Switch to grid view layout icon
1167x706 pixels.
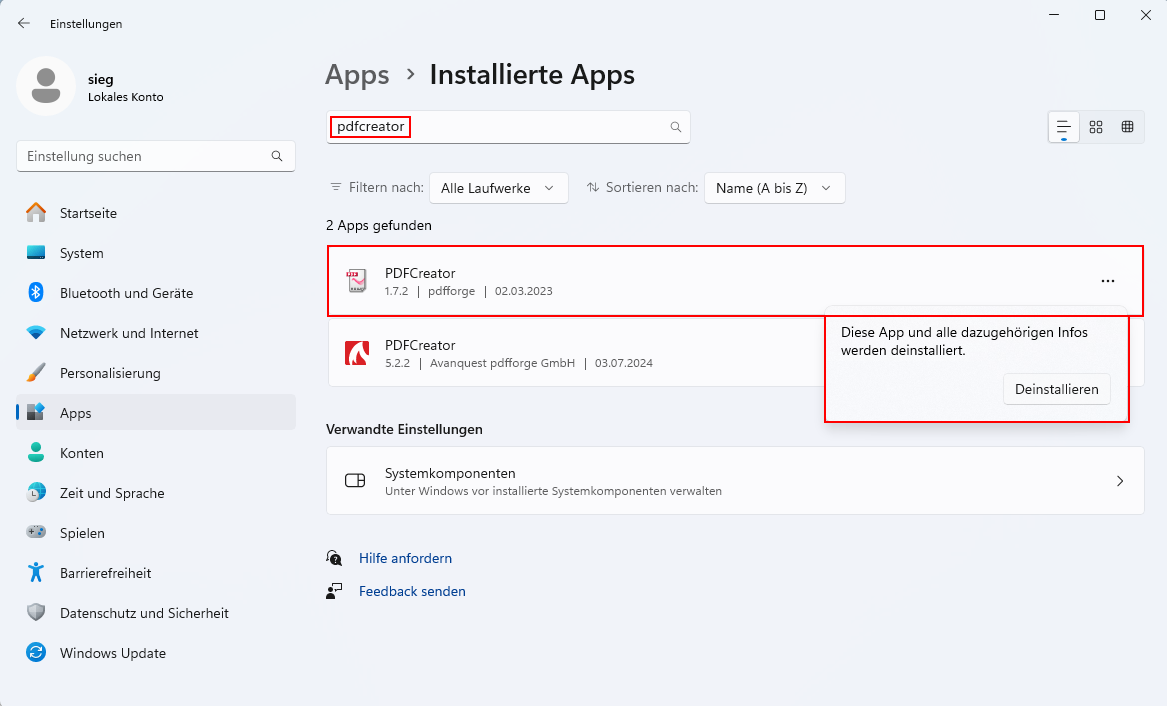pyautogui.click(x=1096, y=127)
